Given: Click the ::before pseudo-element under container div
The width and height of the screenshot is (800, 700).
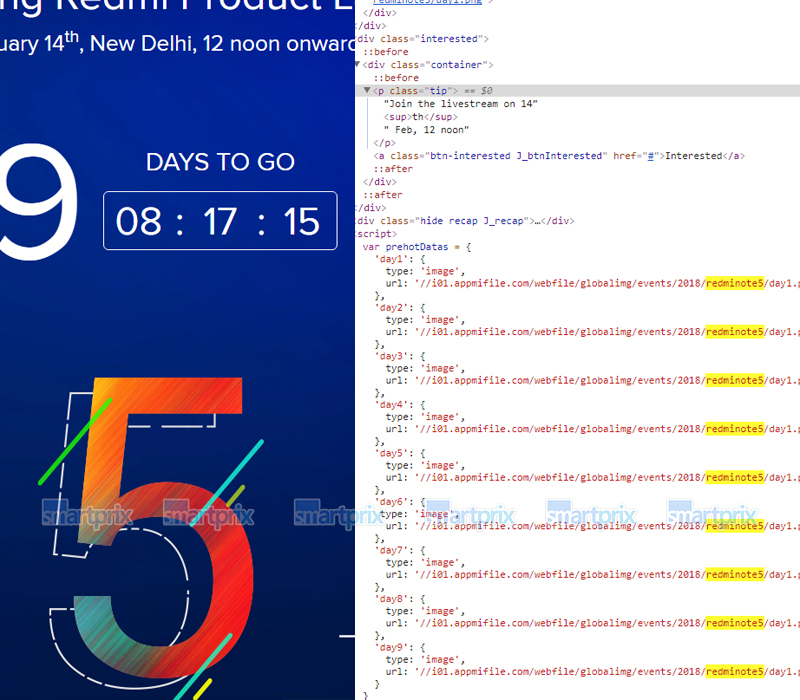Looking at the screenshot, I should coord(396,78).
